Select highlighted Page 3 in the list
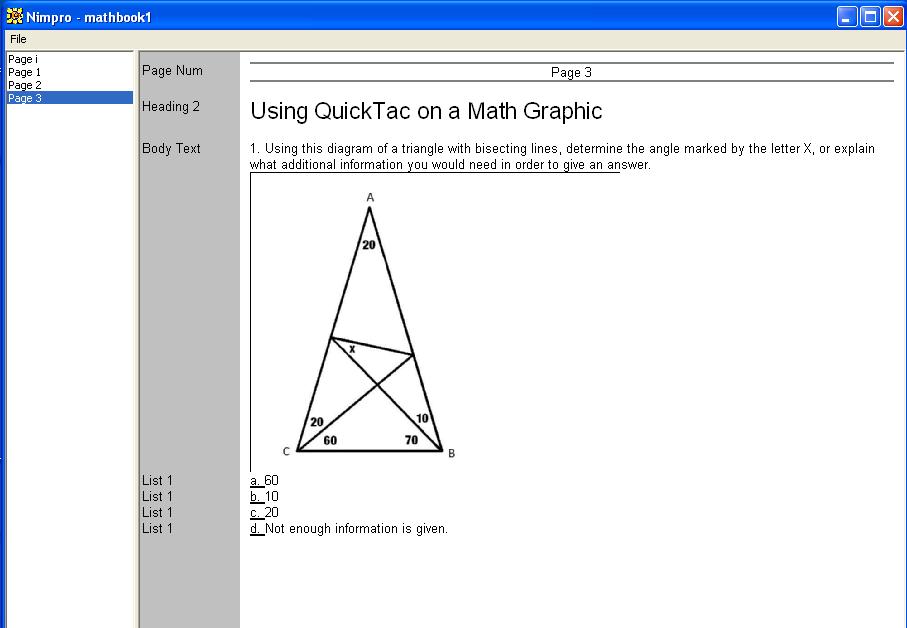The height and width of the screenshot is (628, 907). point(70,98)
